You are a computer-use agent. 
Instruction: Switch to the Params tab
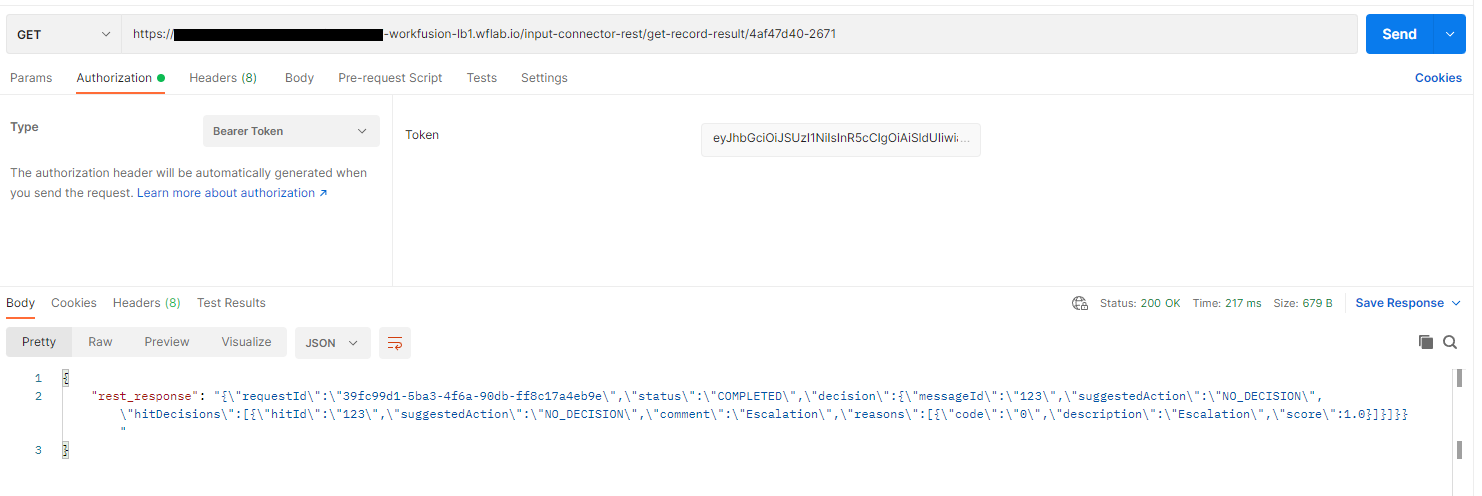point(31,78)
